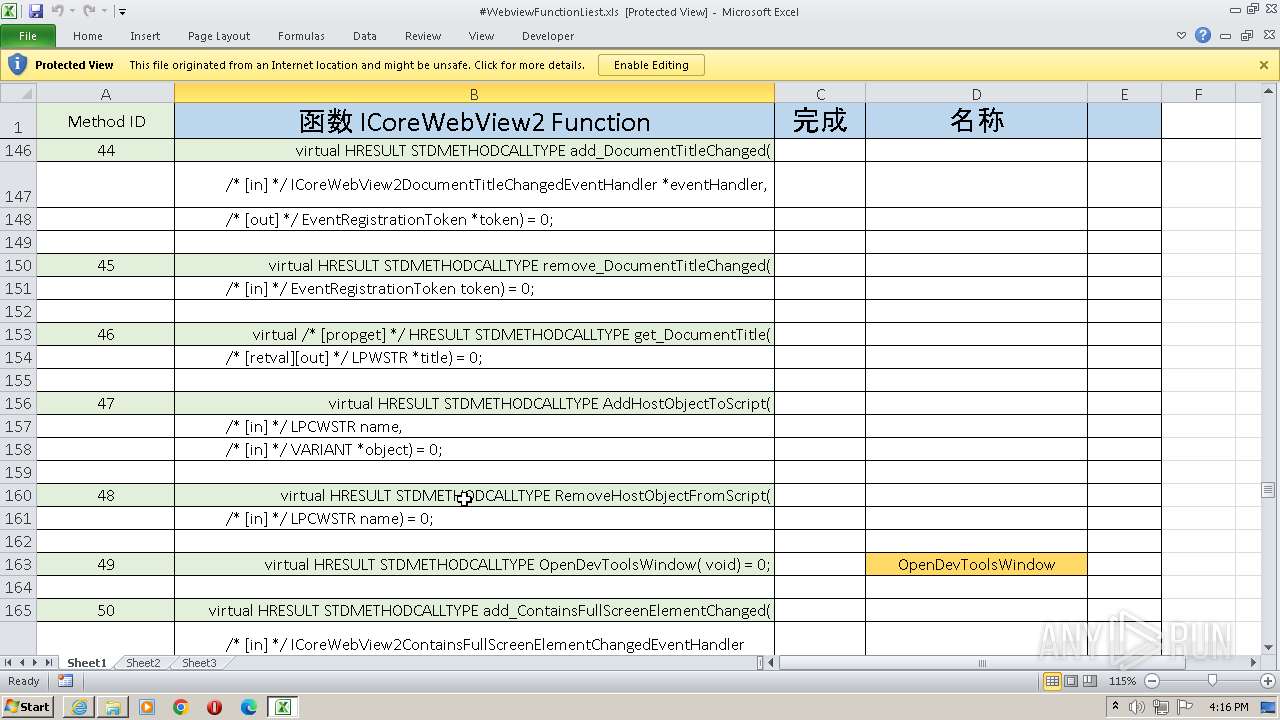This screenshot has height=720, width=1280.
Task: Open the Redo history dropdown arrow
Action: (104, 12)
